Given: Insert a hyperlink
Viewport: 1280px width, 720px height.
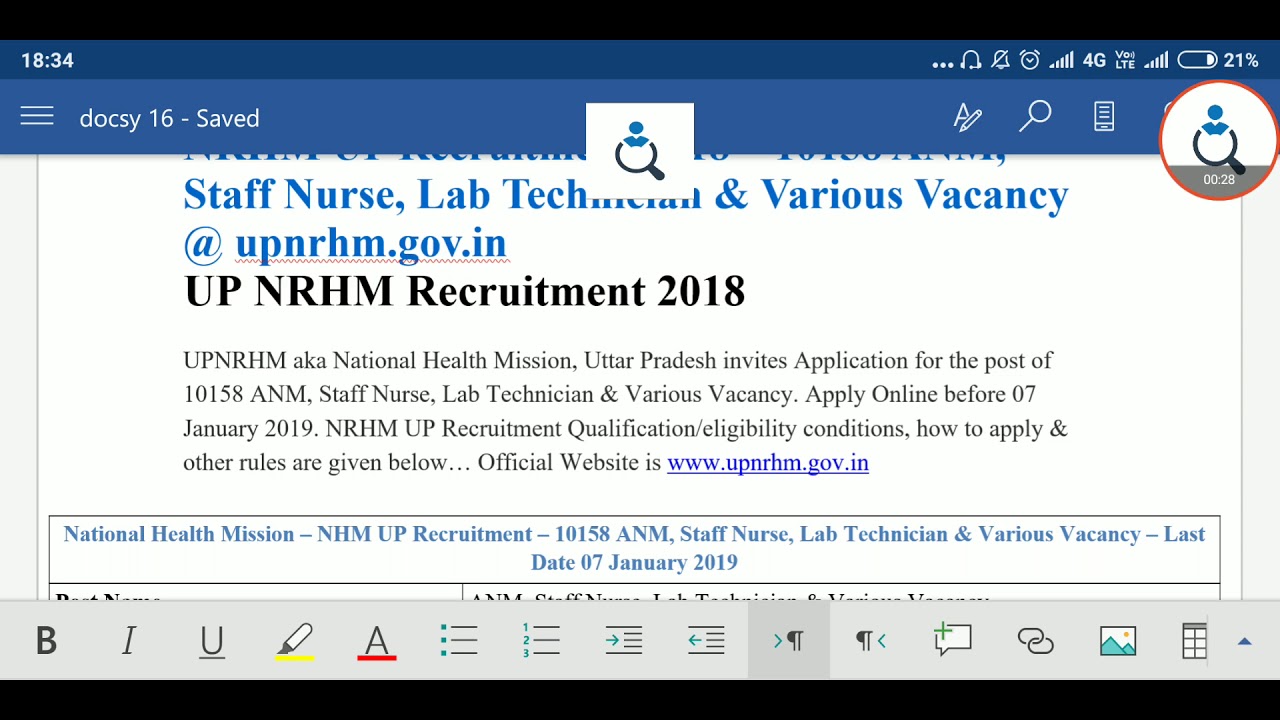Looking at the screenshot, I should pos(1035,641).
